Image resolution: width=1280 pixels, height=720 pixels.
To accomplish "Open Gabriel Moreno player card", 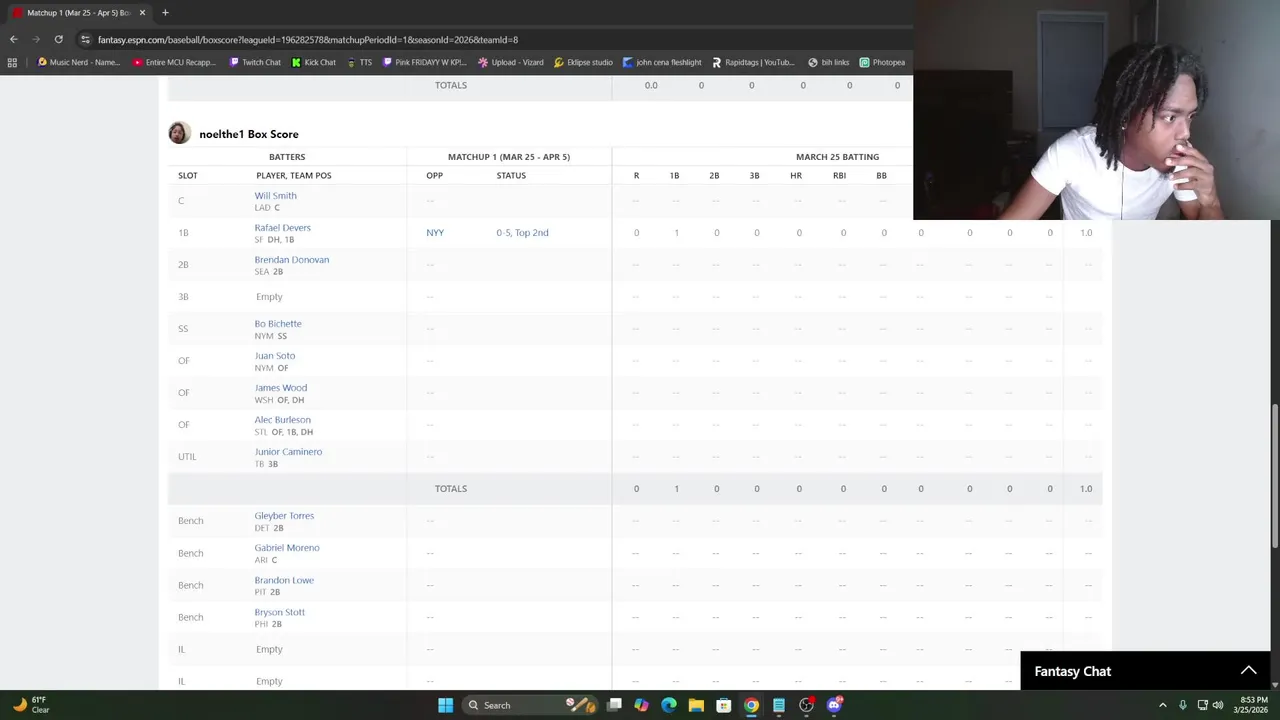I will [x=287, y=547].
